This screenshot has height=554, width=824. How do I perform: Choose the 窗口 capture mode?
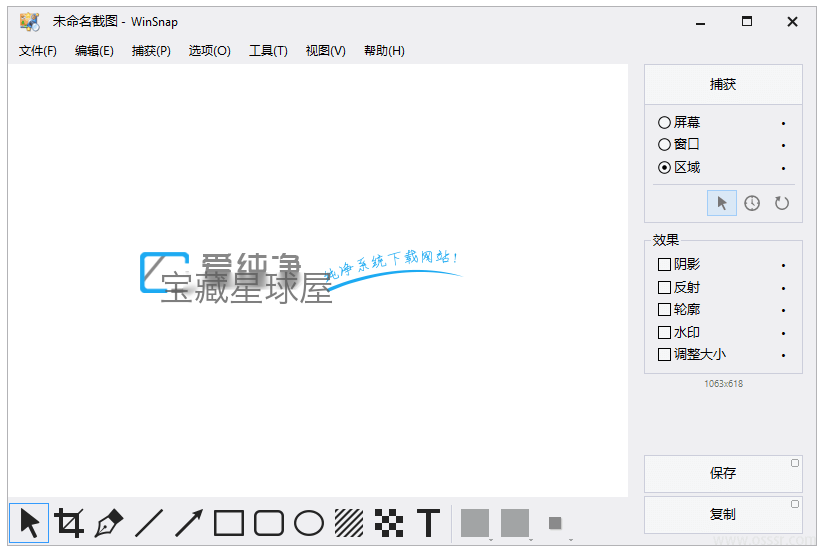pyautogui.click(x=678, y=144)
